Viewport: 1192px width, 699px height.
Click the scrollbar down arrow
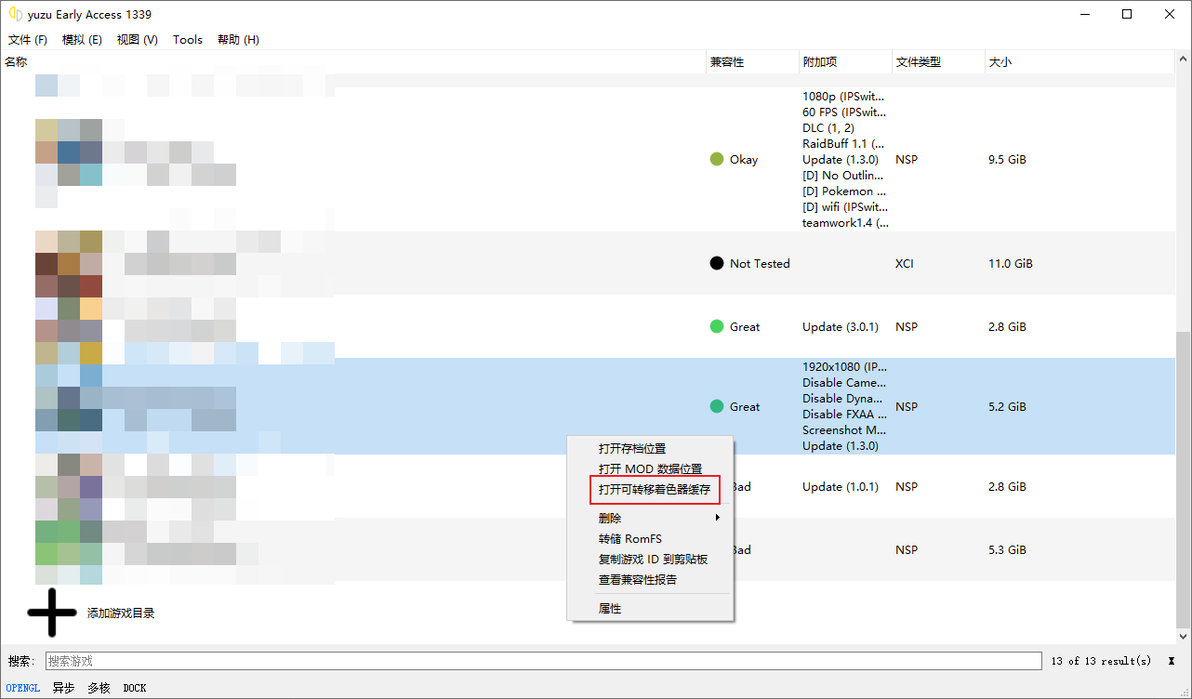pos(1184,637)
